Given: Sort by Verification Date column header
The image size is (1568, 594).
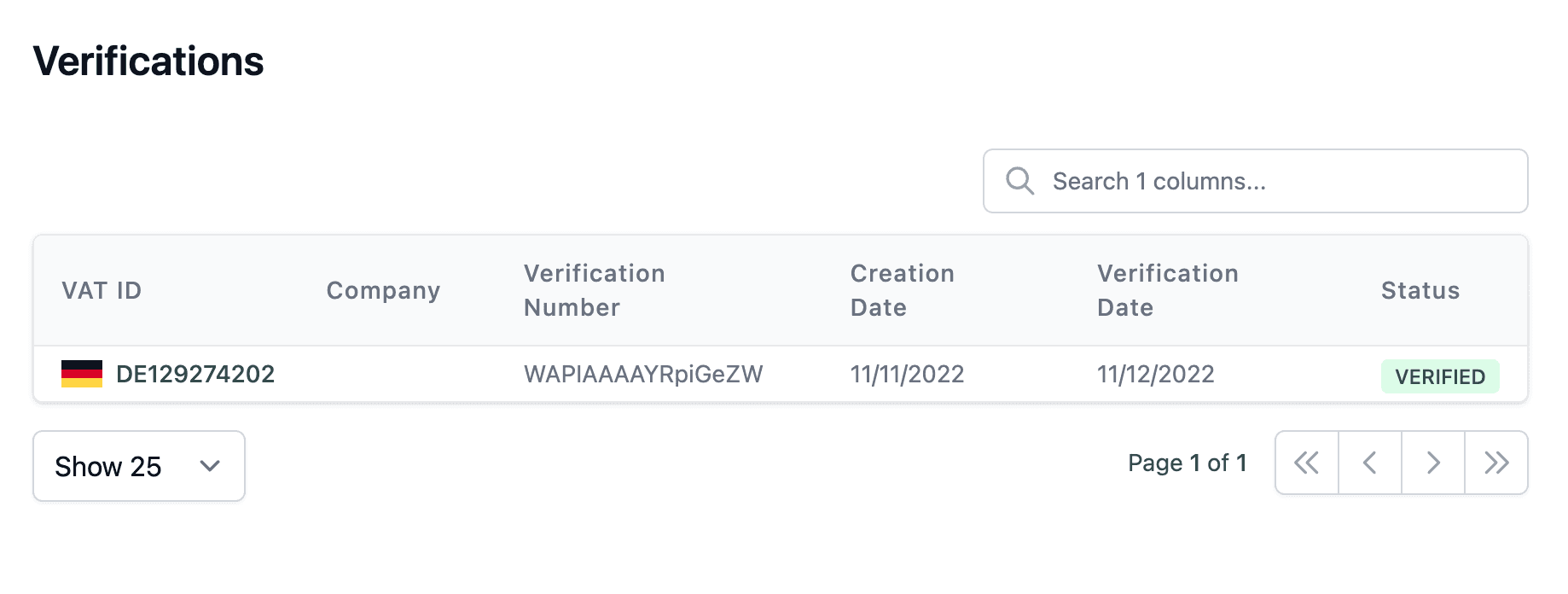Looking at the screenshot, I should [x=1167, y=290].
